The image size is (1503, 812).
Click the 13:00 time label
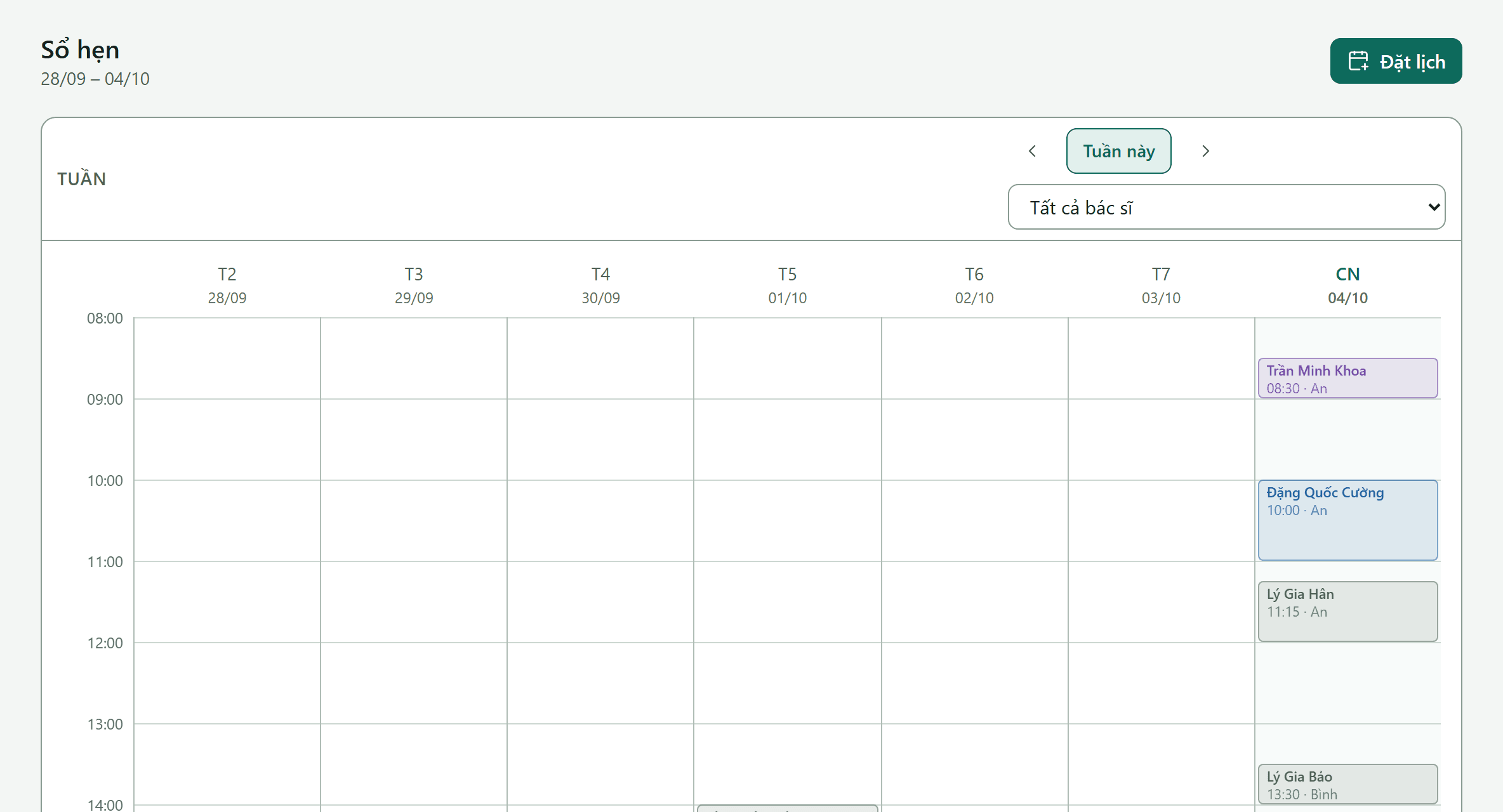(x=105, y=724)
